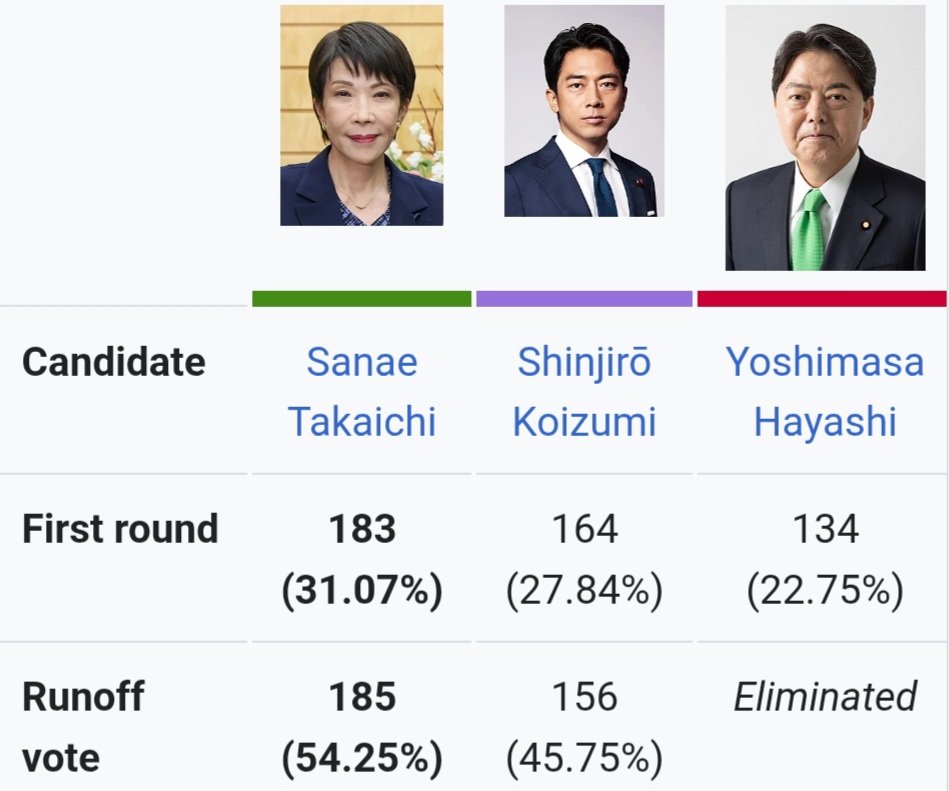Open the portrait above Shinjirō Koizumi's name
This screenshot has height=791, width=949.
(584, 111)
